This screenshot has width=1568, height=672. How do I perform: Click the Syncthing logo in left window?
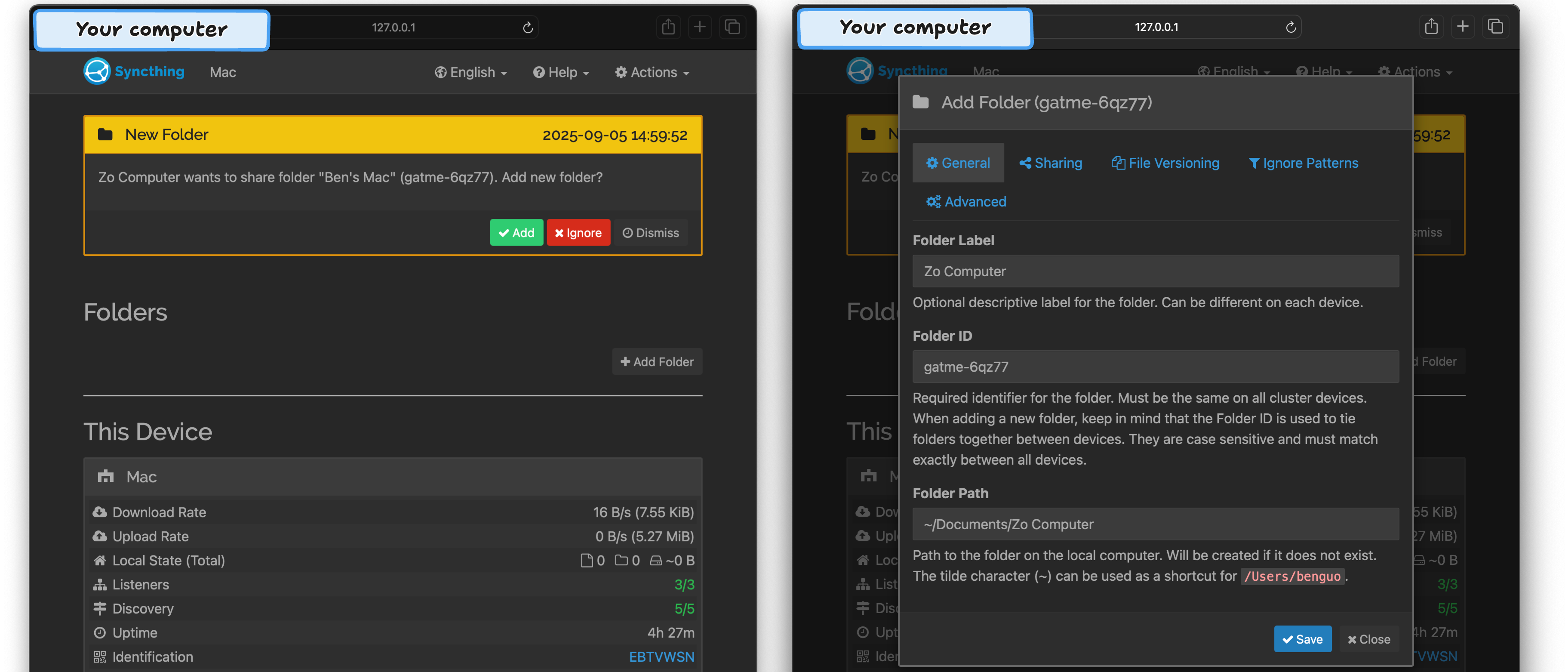pos(134,72)
